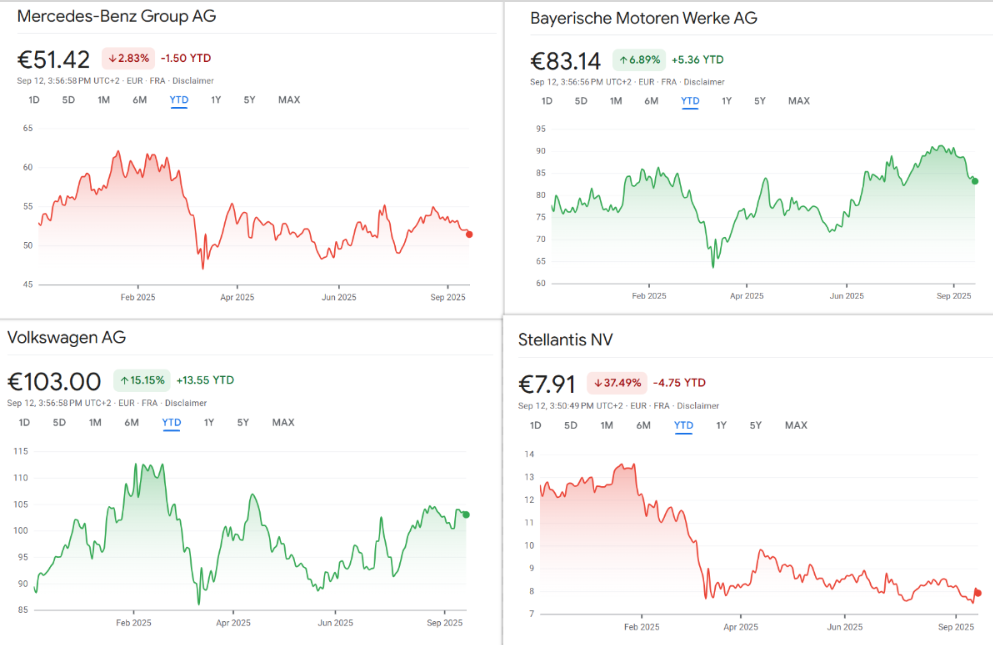Click the green end-point dot on Volkswagen chart
Image resolution: width=993 pixels, height=645 pixels.
[x=465, y=515]
